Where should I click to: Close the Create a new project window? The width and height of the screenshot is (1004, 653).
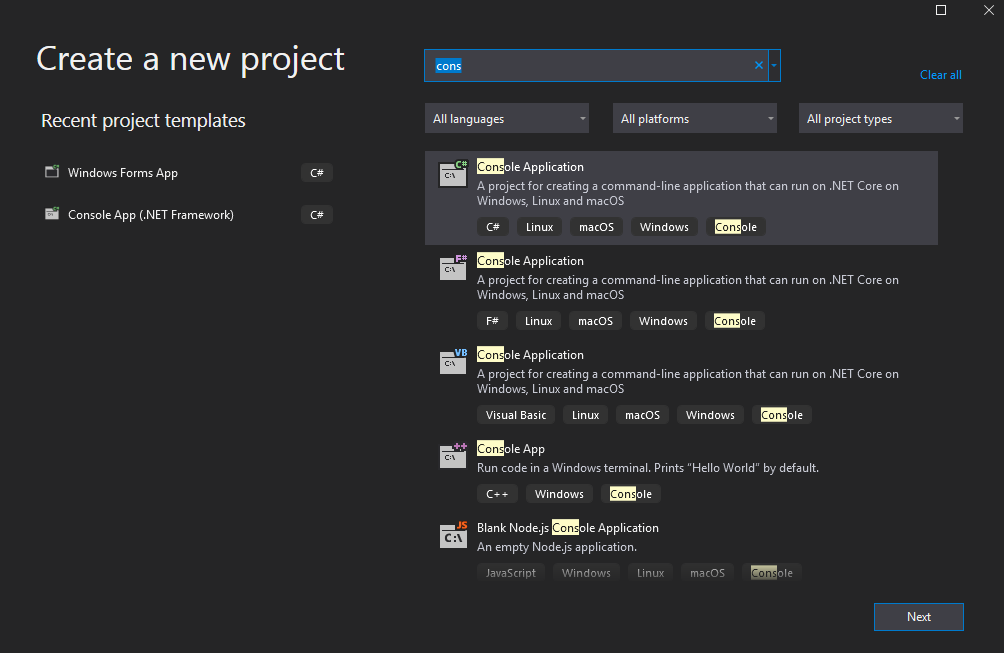coord(989,10)
